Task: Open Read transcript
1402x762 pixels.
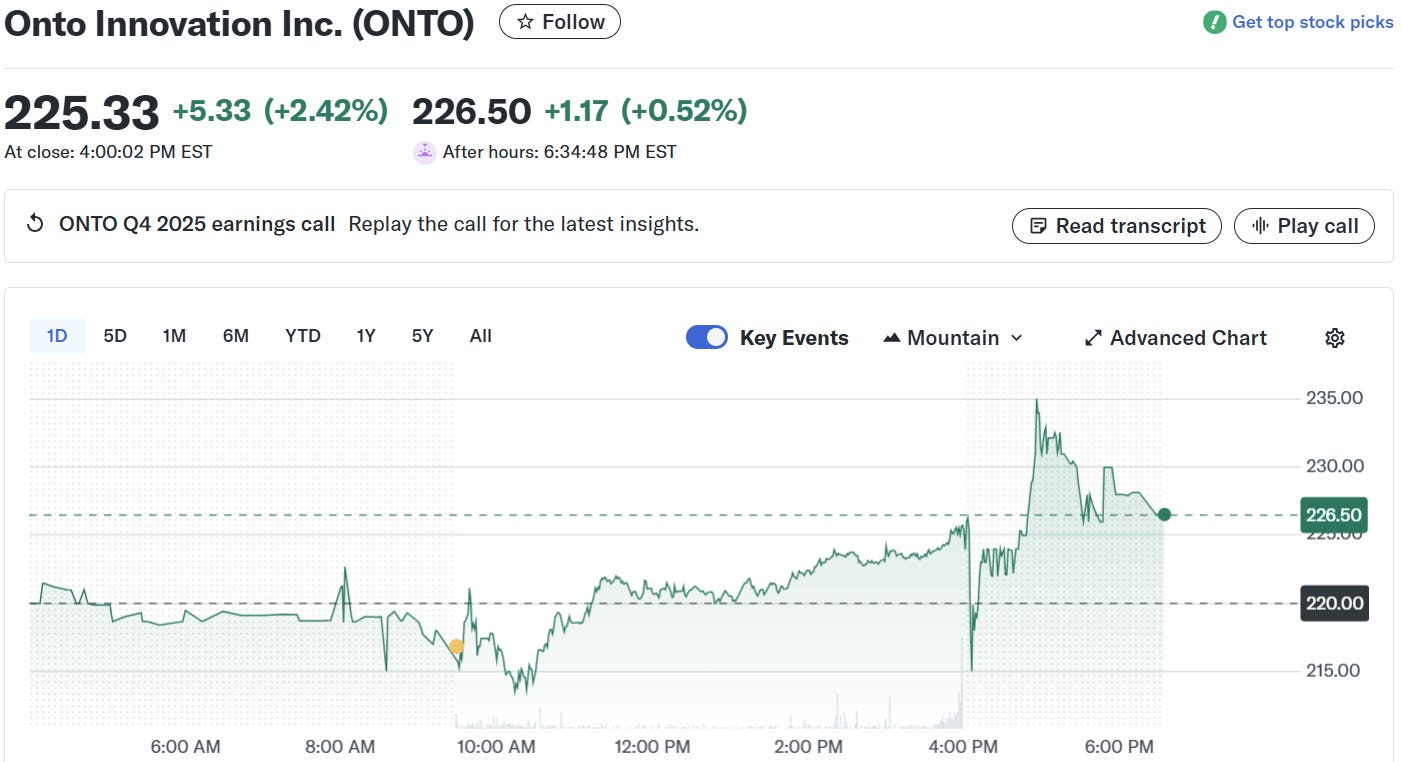Action: pyautogui.click(x=1117, y=226)
